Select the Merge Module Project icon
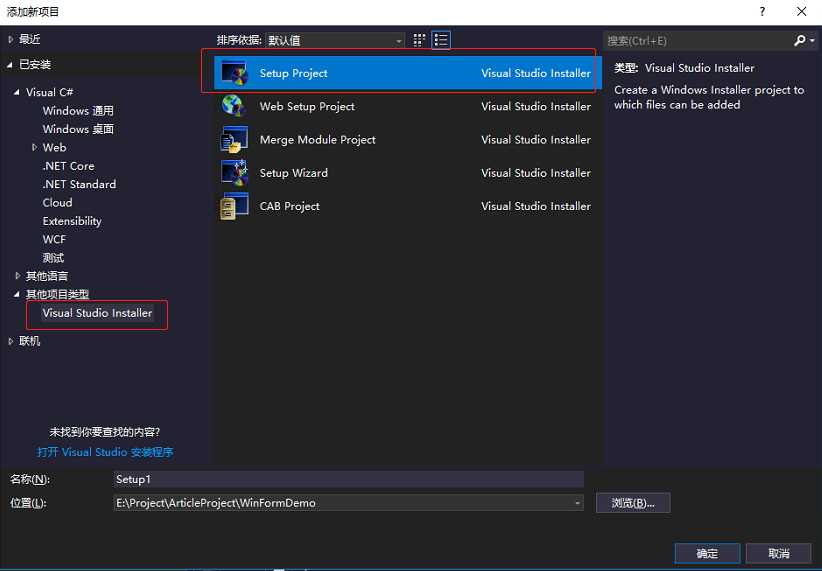Screen dimensions: 822x571 pos(234,139)
